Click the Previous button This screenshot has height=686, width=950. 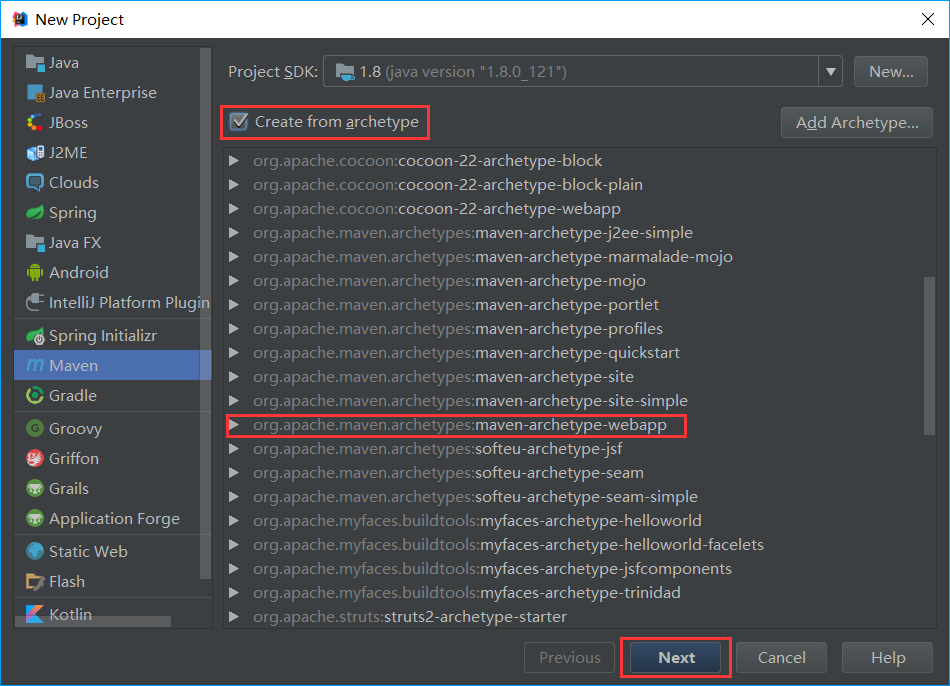point(570,658)
